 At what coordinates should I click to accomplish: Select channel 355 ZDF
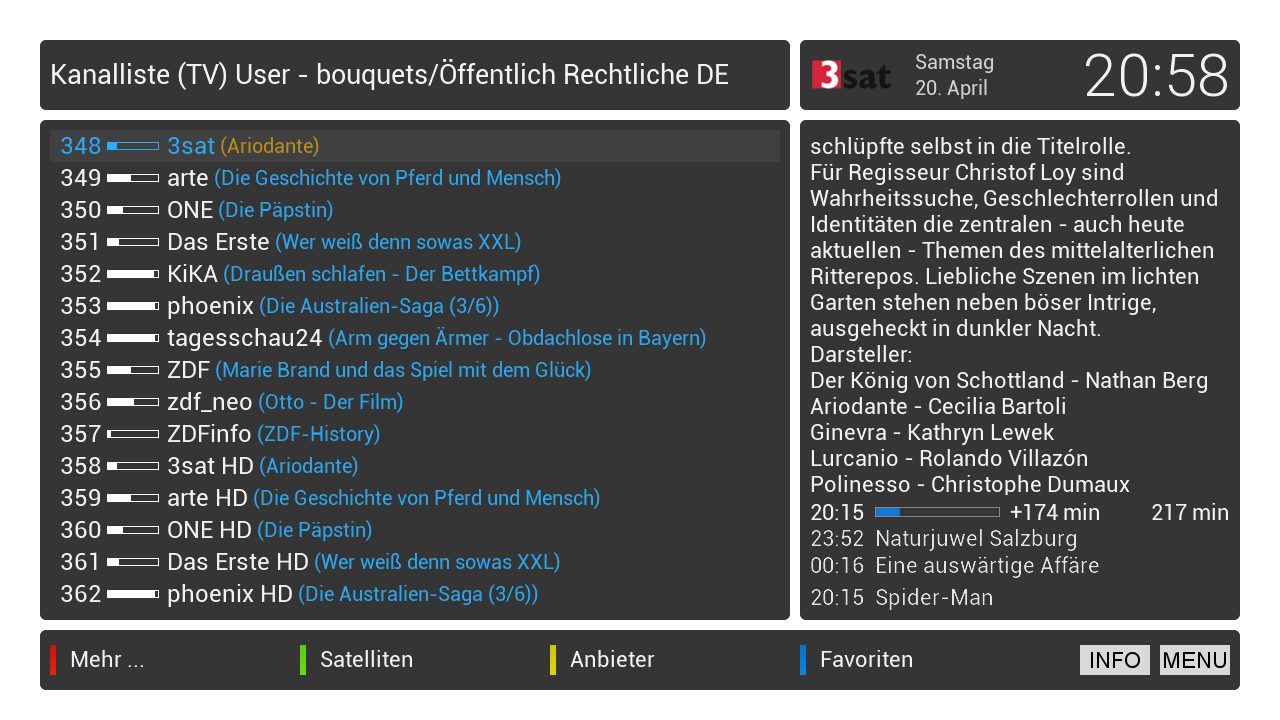point(415,370)
